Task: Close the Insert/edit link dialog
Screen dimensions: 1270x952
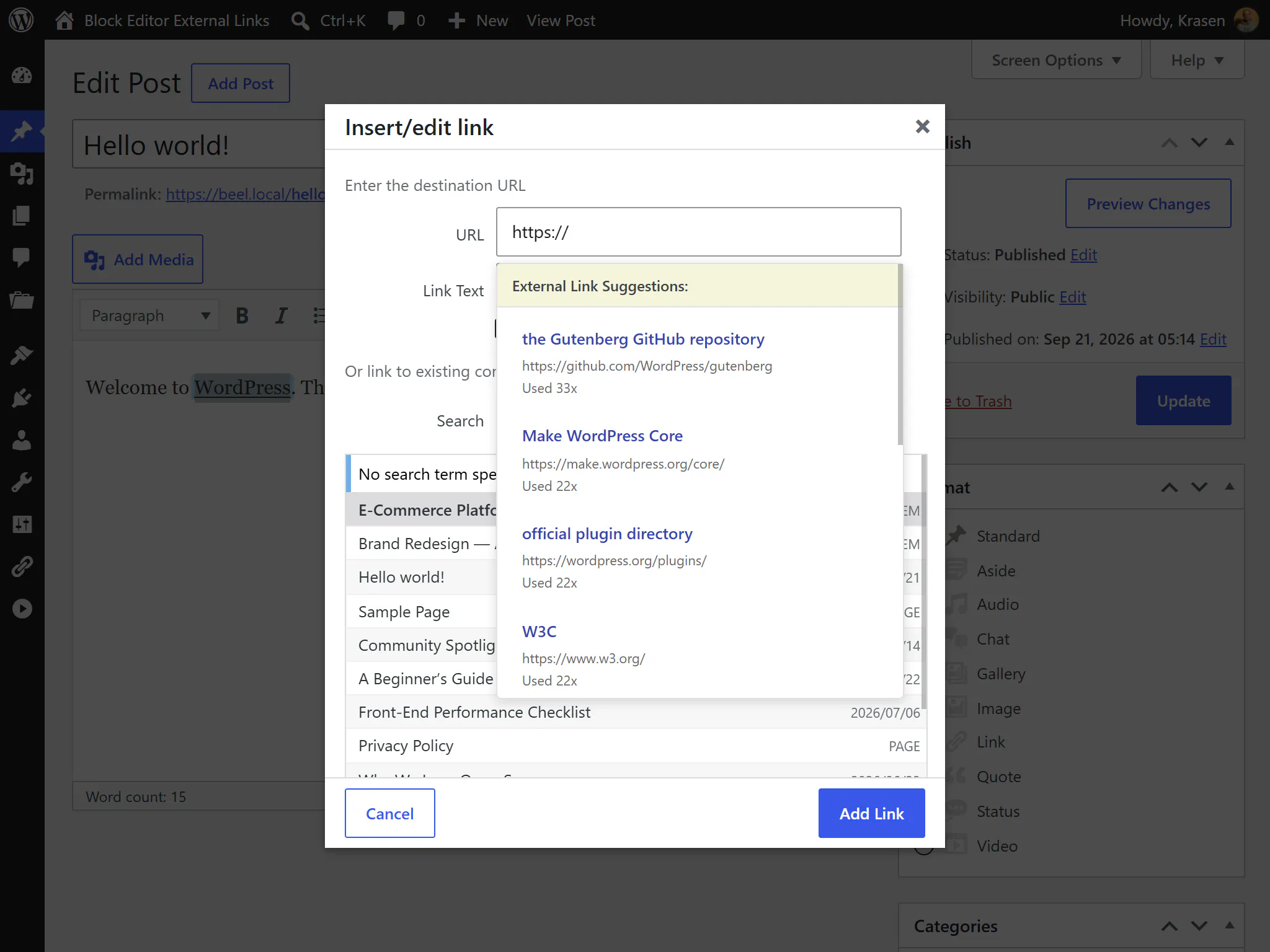Action: coord(922,126)
